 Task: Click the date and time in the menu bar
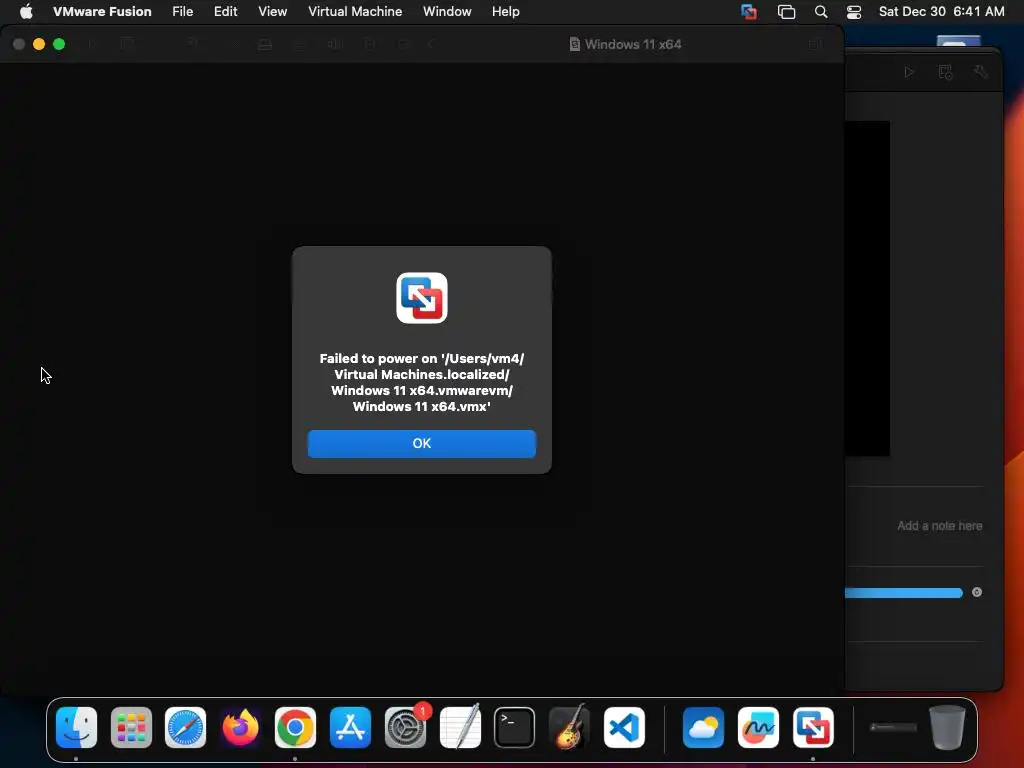[941, 11]
